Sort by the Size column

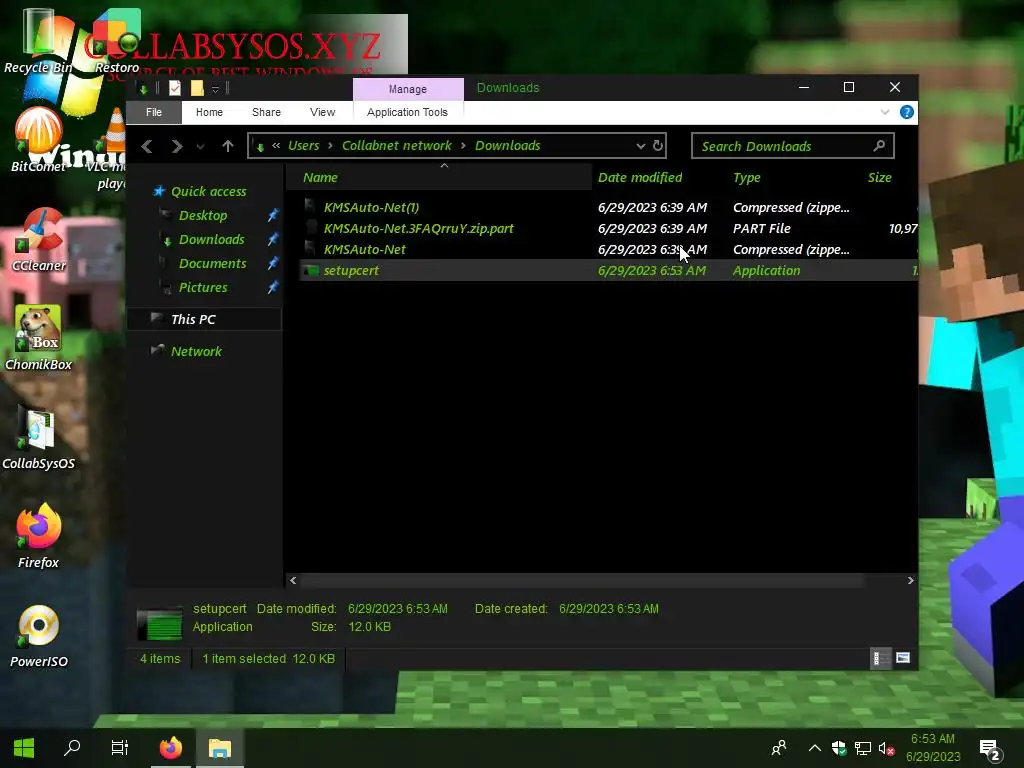[879, 178]
